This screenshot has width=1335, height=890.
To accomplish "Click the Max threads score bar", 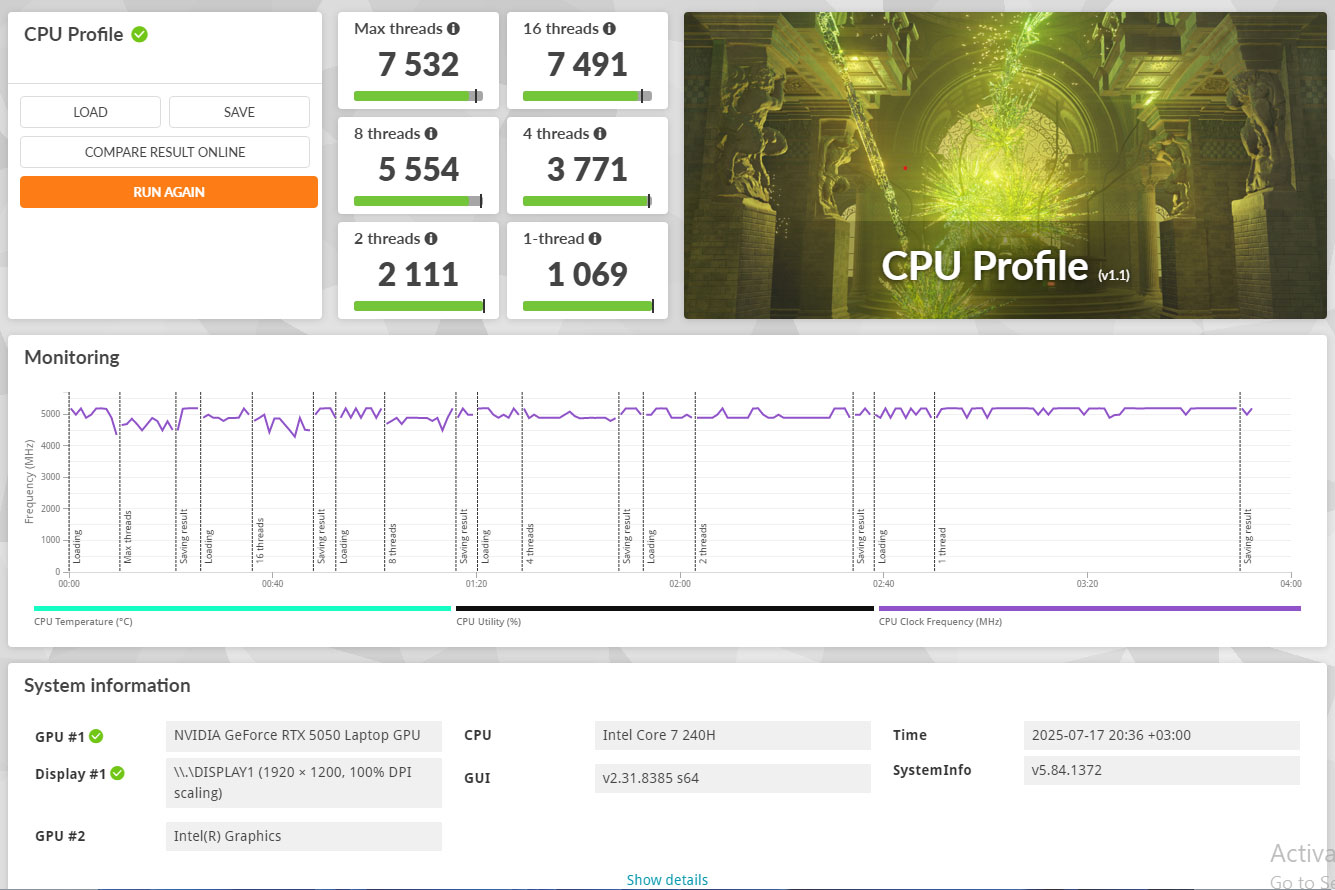I will (418, 96).
